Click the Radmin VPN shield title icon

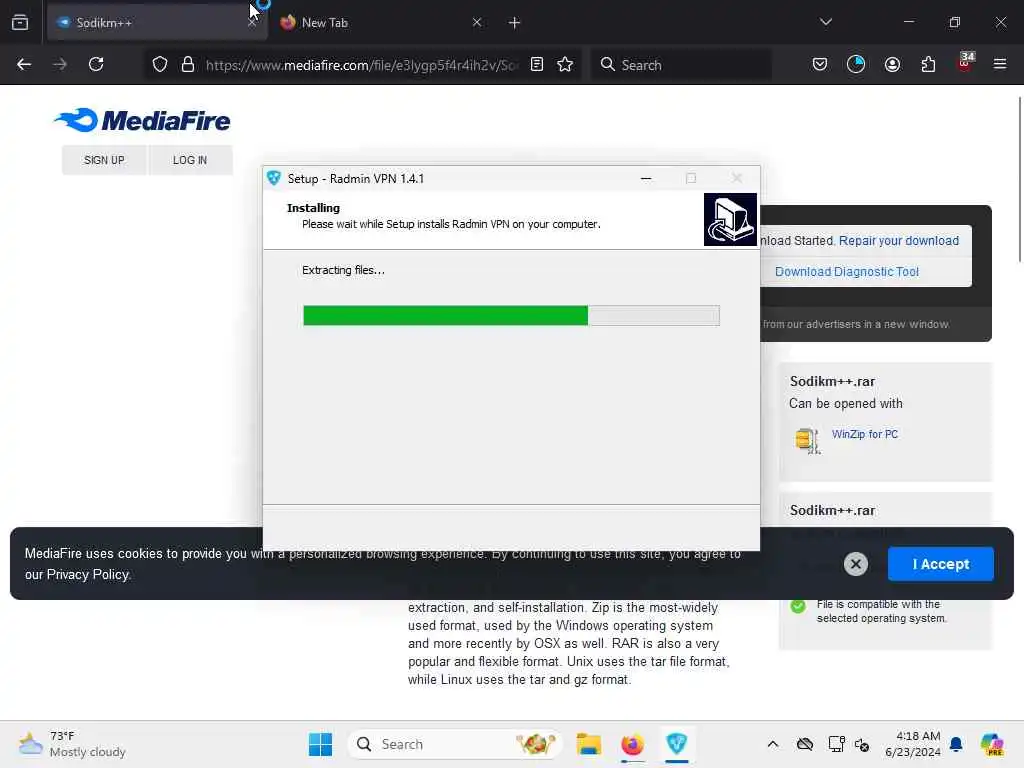click(x=274, y=178)
